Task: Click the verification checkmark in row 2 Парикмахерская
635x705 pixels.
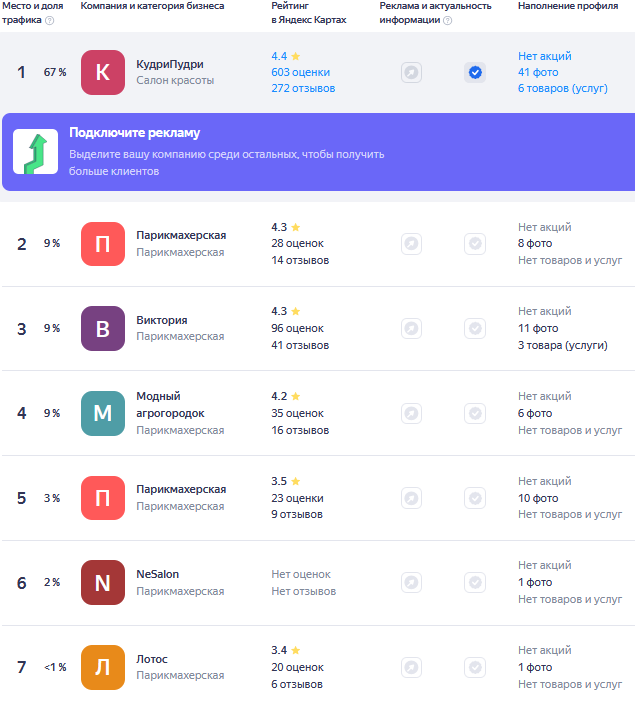Action: coord(475,244)
